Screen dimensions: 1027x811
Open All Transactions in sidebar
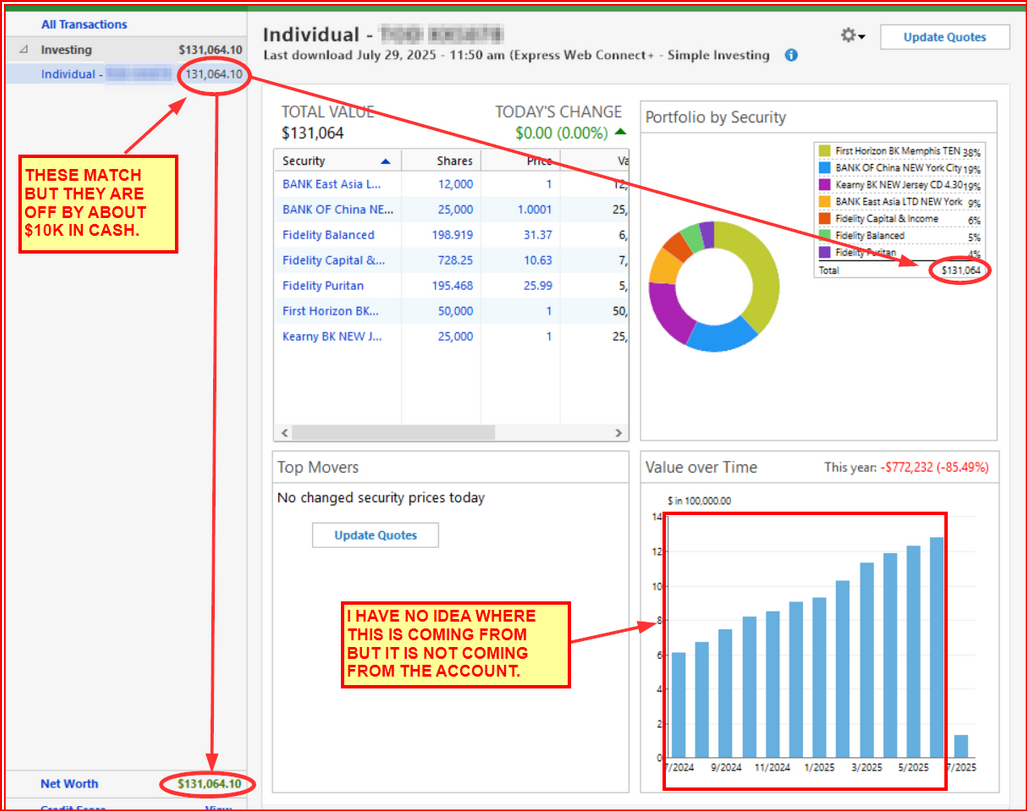(84, 24)
